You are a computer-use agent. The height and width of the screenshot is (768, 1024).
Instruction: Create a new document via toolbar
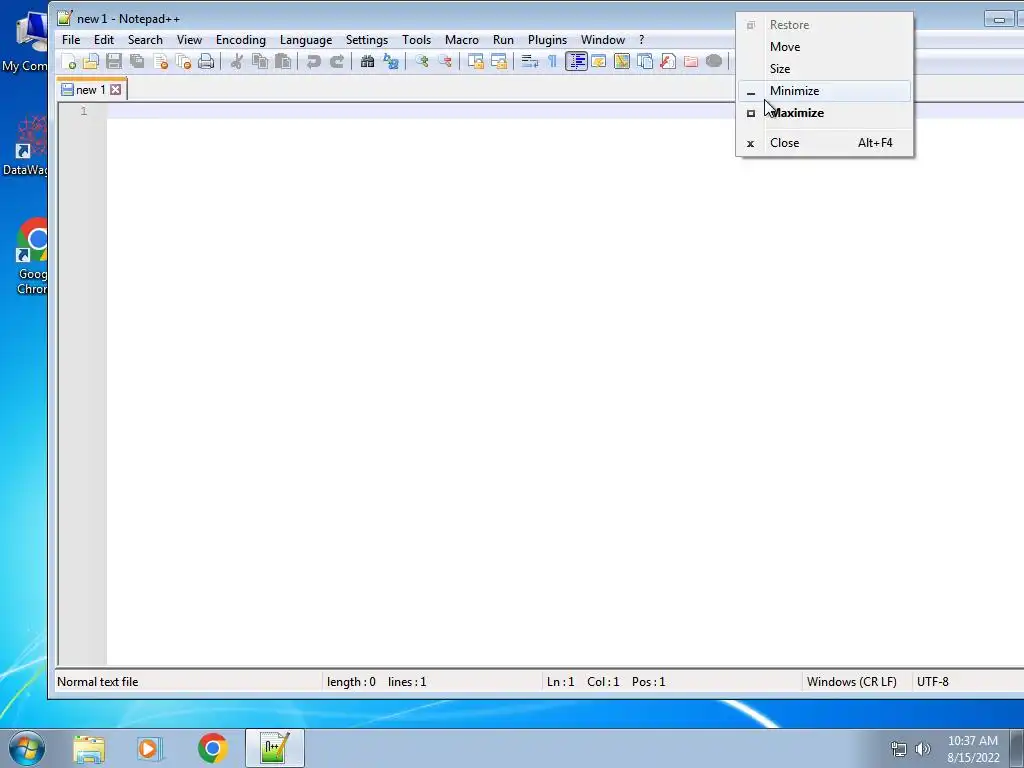click(69, 61)
